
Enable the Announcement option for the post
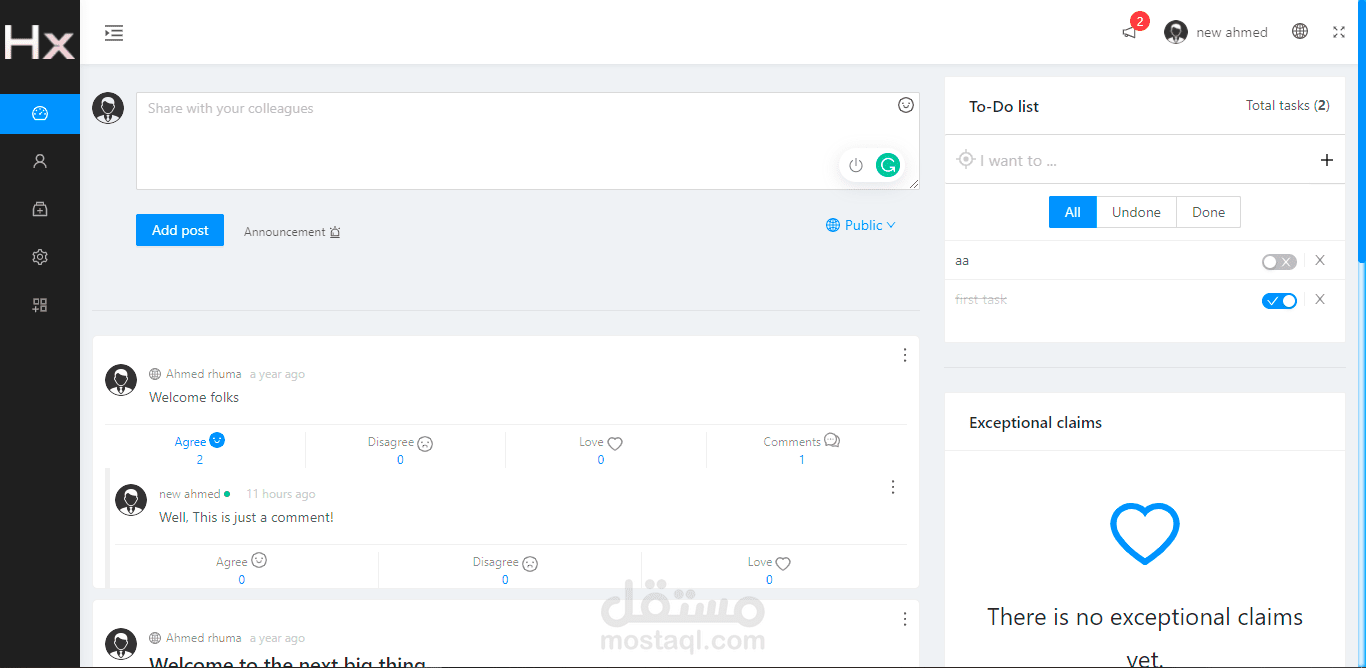pyautogui.click(x=292, y=232)
